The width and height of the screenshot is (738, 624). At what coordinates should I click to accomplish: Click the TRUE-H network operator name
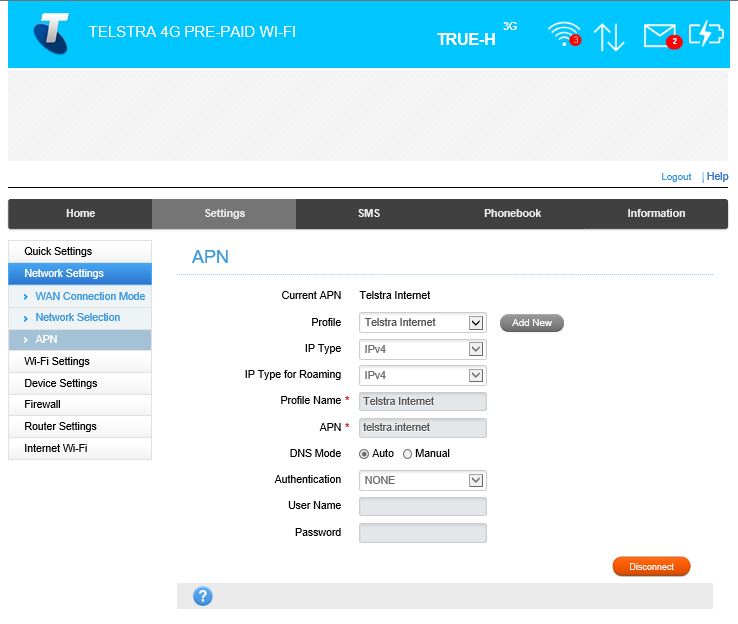click(x=466, y=40)
